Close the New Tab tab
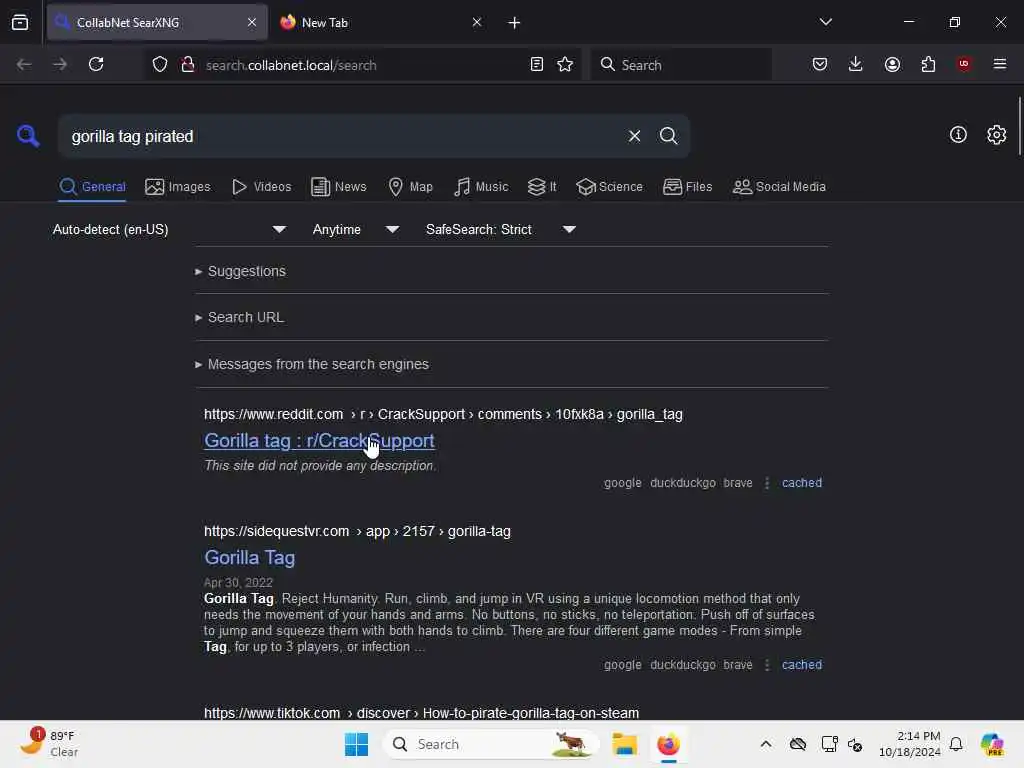The image size is (1024, 768). pyautogui.click(x=477, y=22)
